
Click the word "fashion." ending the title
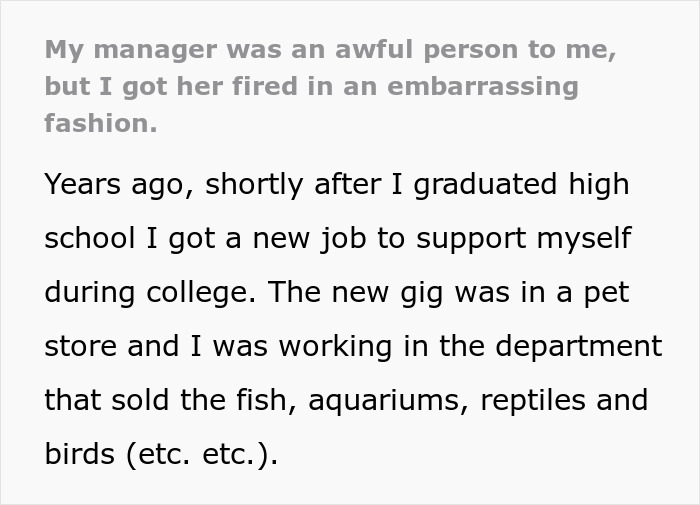(101, 123)
